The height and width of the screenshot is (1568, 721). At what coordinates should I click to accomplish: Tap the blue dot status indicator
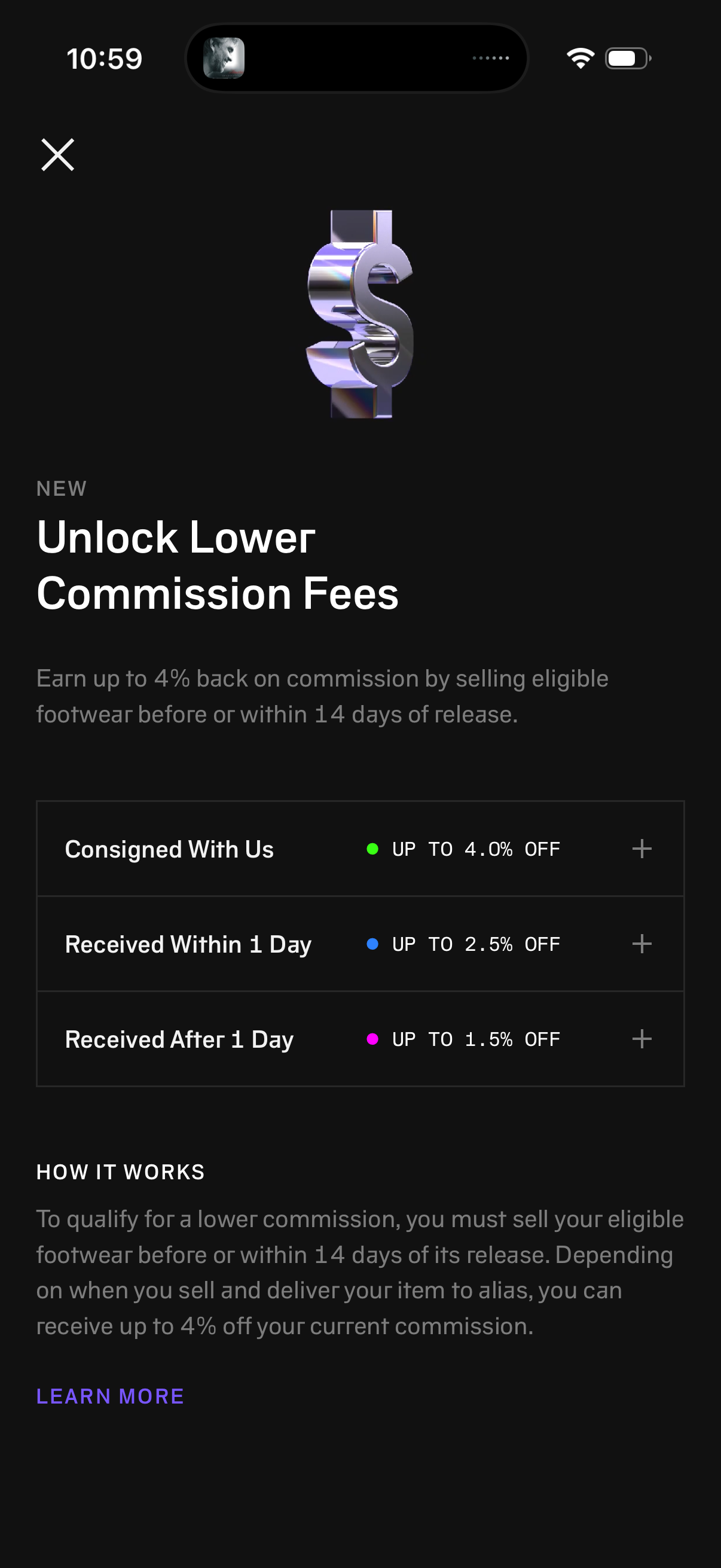click(x=372, y=944)
